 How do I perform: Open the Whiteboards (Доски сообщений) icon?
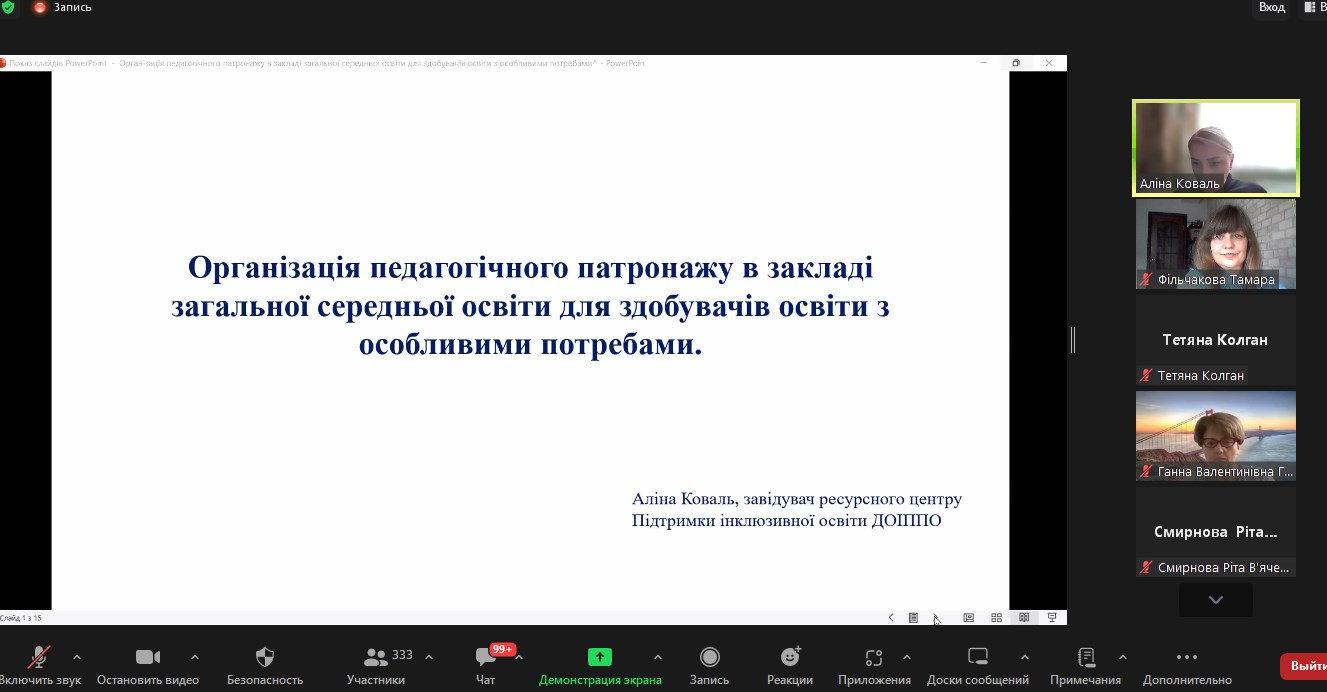[977, 657]
